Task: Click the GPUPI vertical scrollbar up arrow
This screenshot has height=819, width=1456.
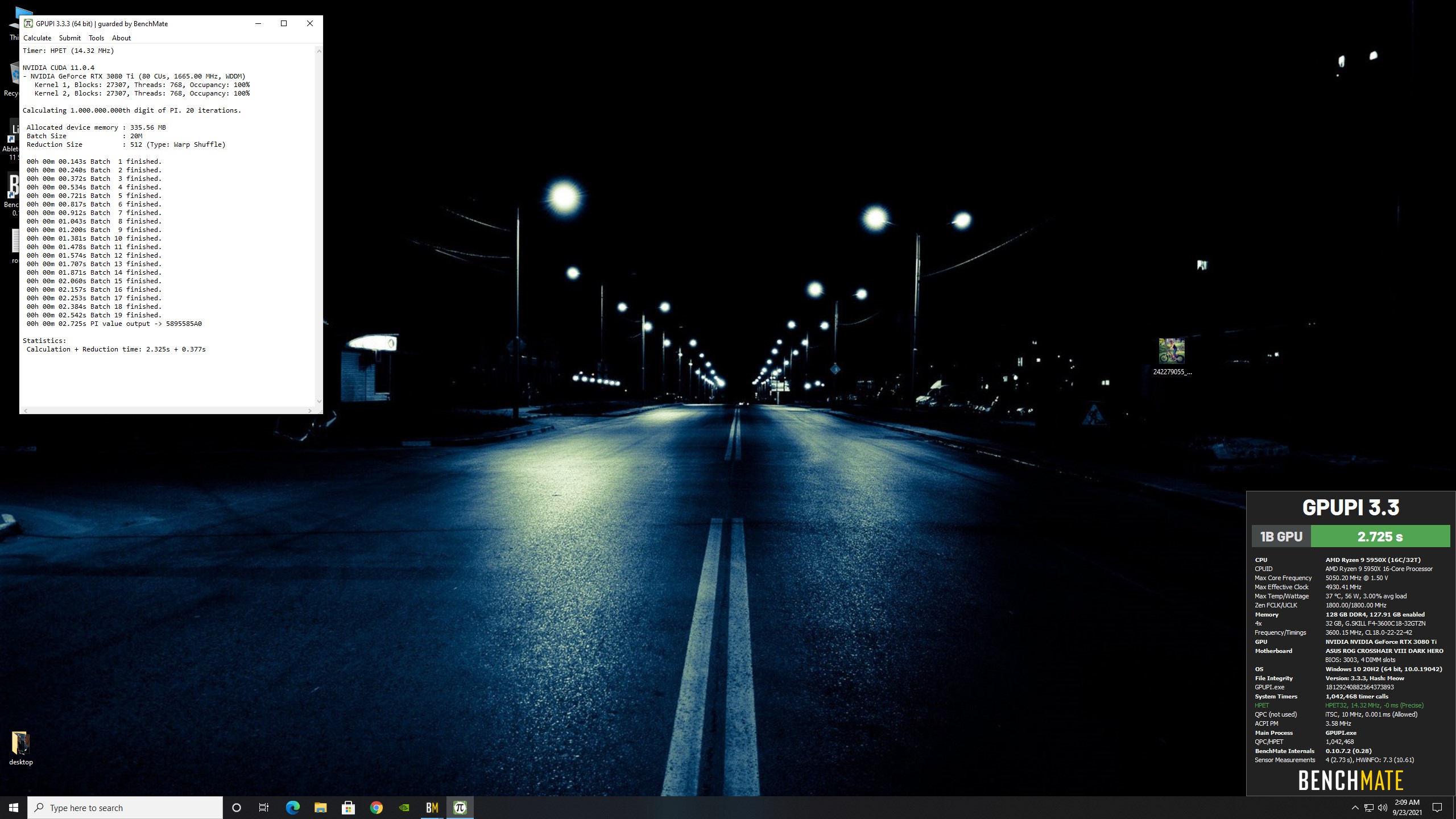Action: tap(319, 51)
